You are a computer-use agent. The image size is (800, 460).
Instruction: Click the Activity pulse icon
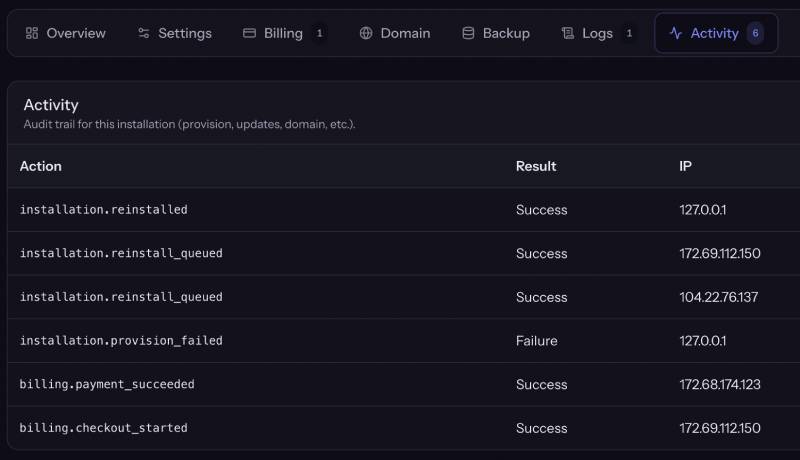(676, 33)
